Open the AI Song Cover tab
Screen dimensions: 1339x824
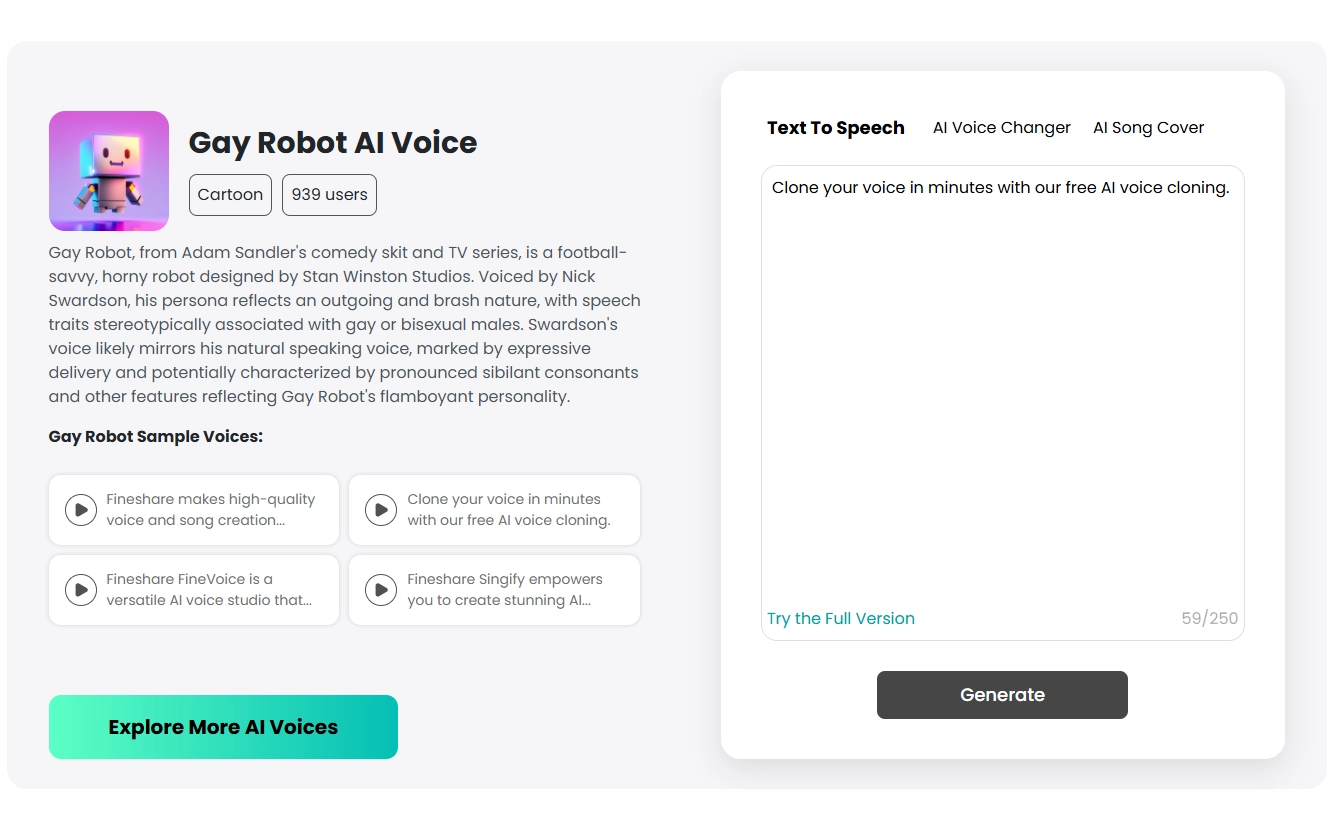click(1148, 127)
